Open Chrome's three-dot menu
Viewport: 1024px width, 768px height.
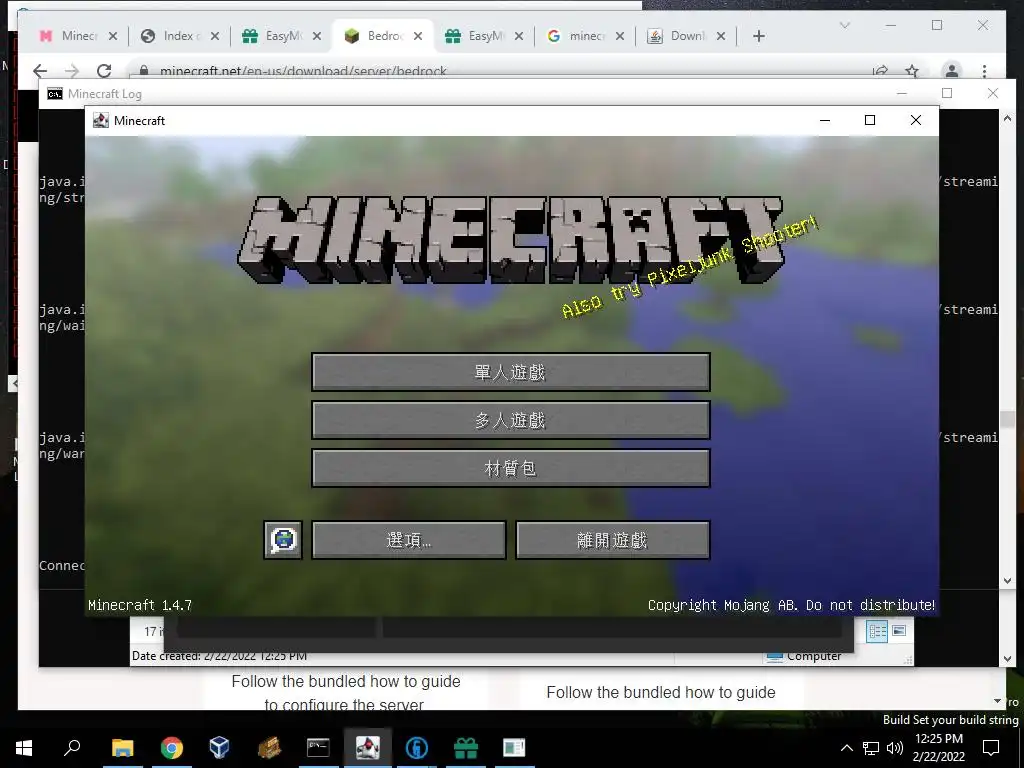(x=984, y=71)
